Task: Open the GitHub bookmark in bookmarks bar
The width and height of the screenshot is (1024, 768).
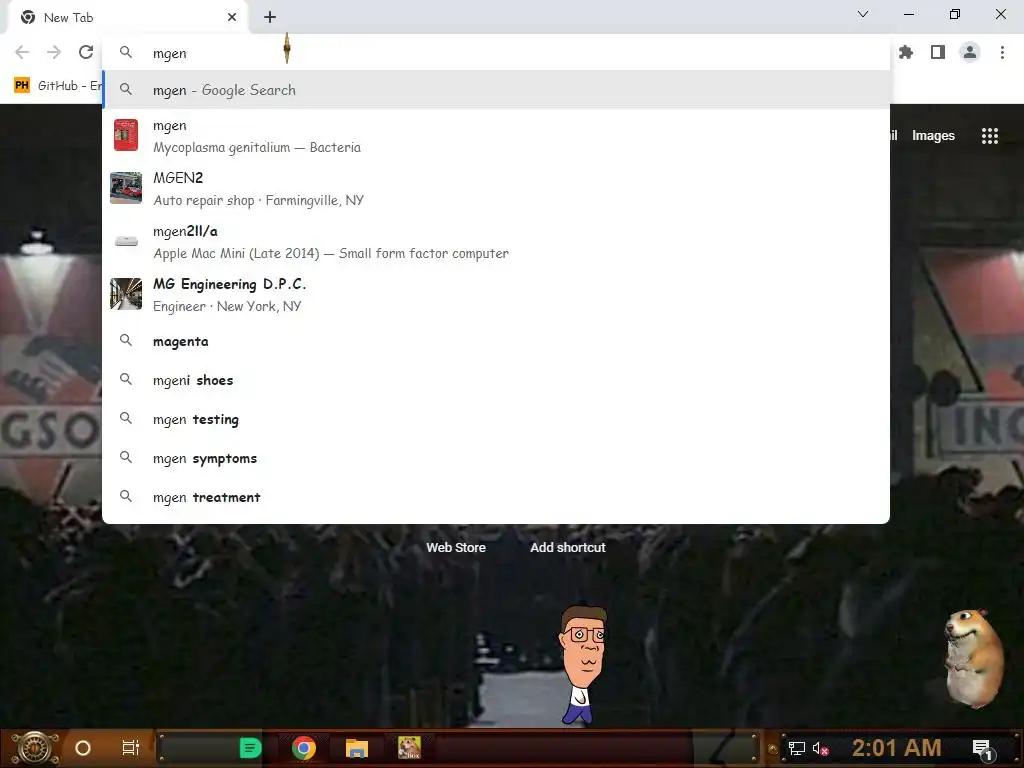Action: click(58, 86)
